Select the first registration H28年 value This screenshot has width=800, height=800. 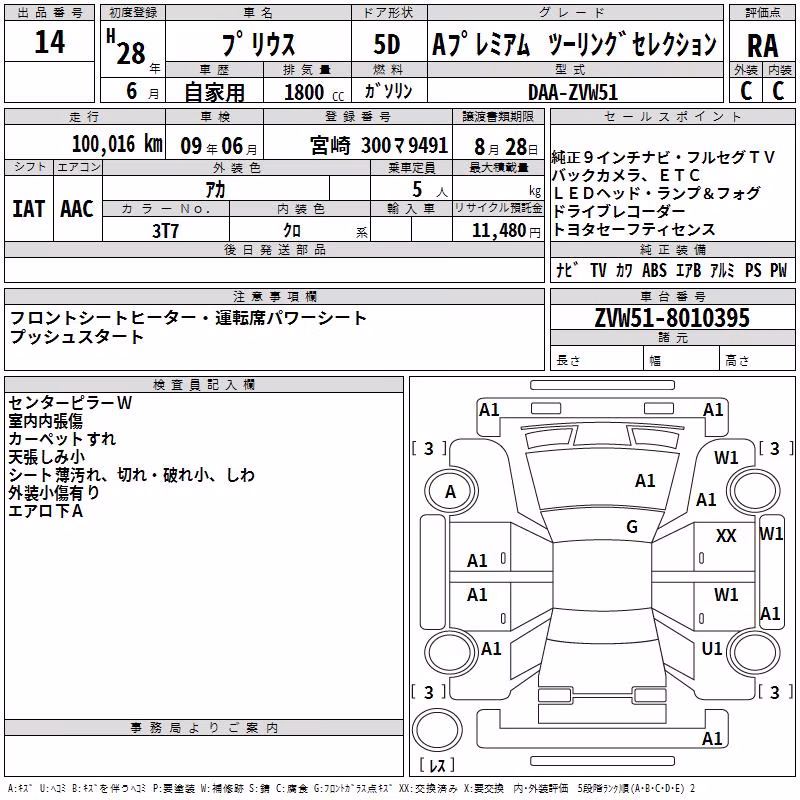point(132,50)
